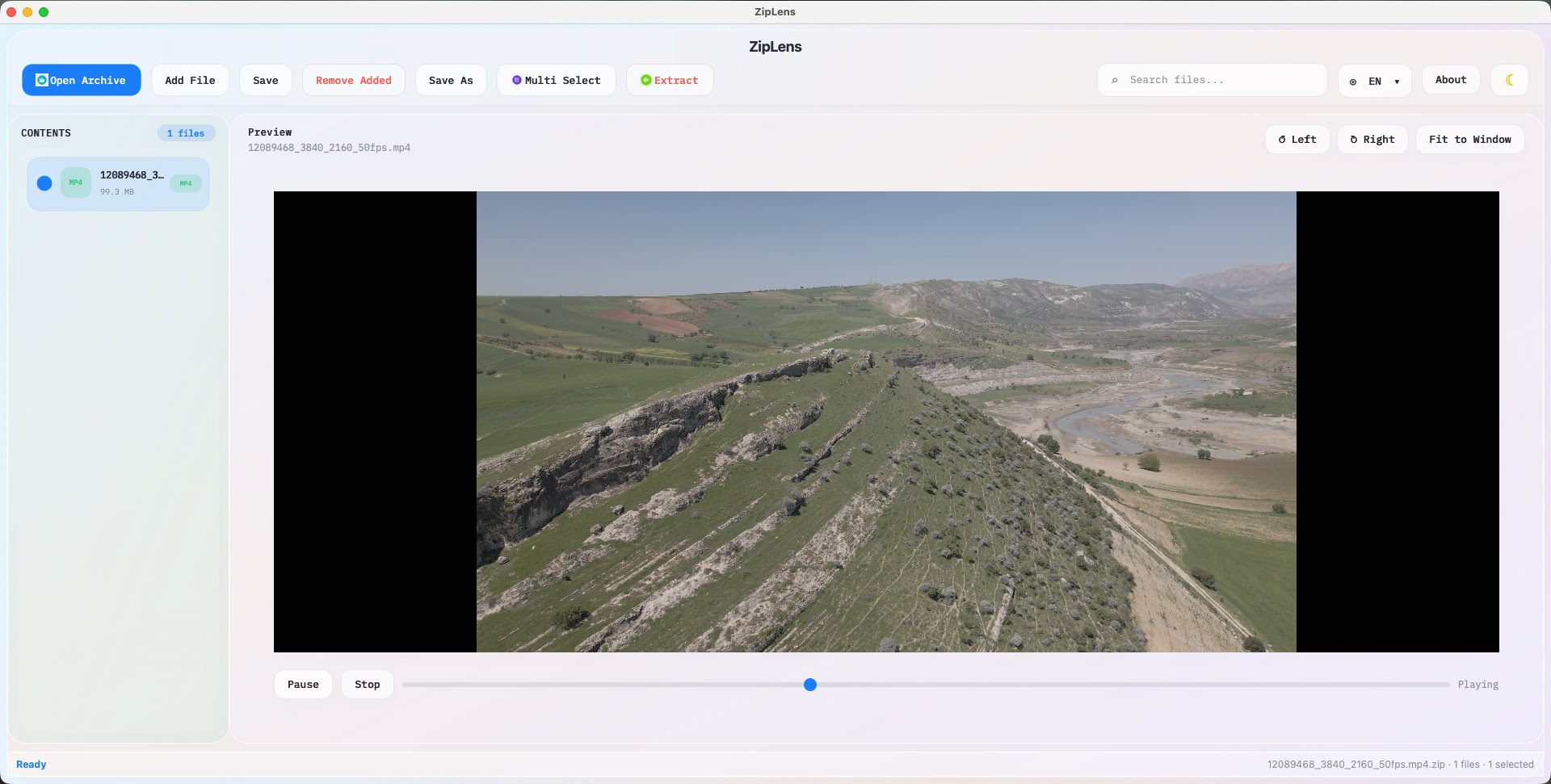Image resolution: width=1551 pixels, height=784 pixels.
Task: Click the CONTENTS panel header
Action: pyautogui.click(x=46, y=133)
